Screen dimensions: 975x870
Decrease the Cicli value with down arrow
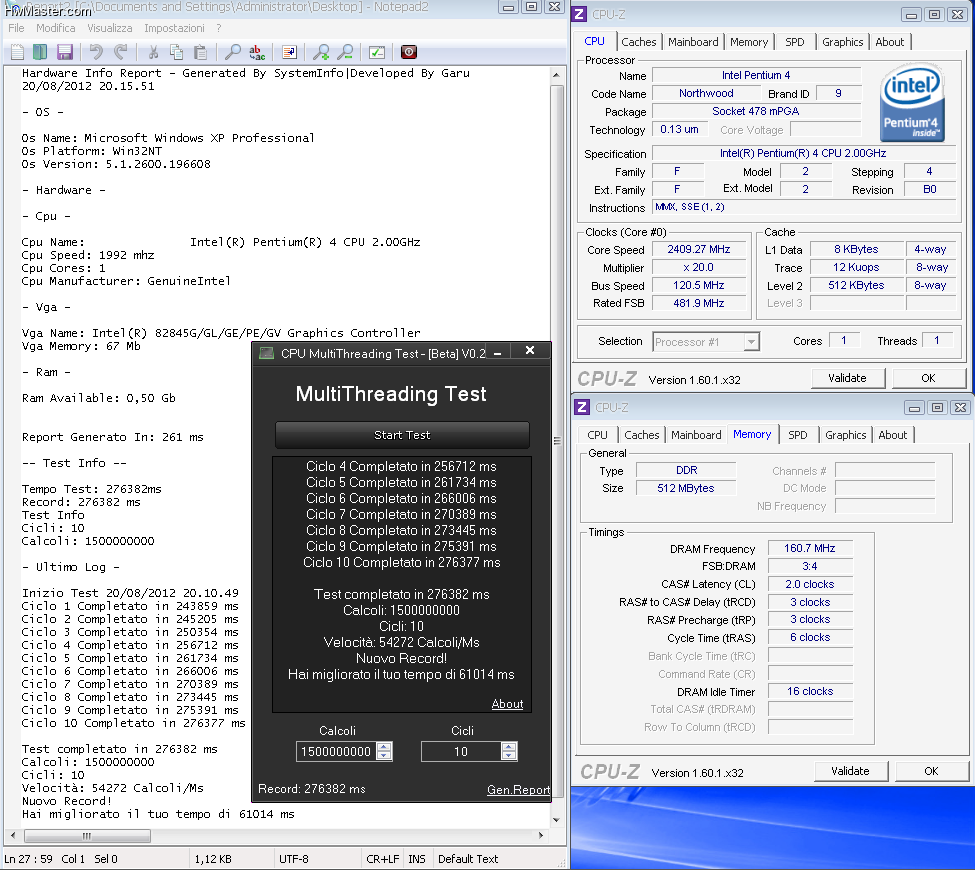(x=509, y=756)
